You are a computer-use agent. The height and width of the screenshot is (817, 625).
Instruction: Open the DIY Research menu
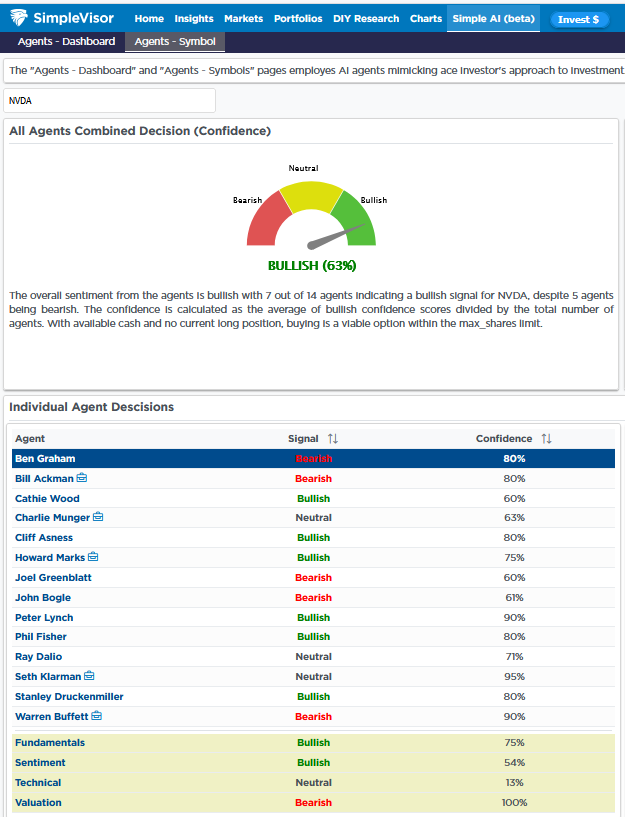click(366, 18)
